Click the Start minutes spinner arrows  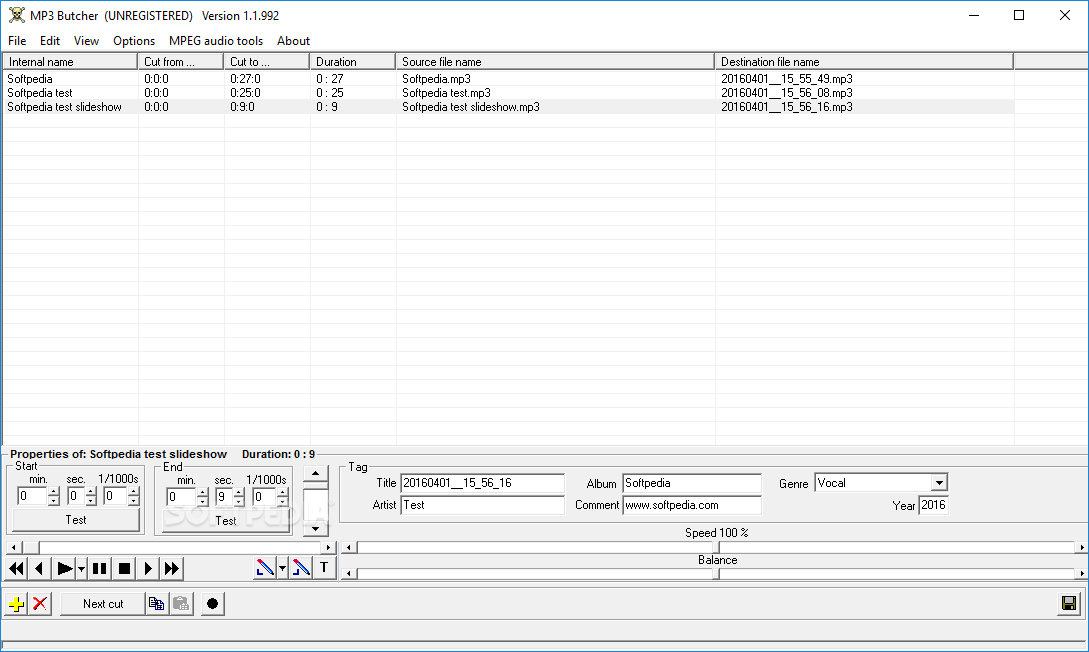pos(53,496)
